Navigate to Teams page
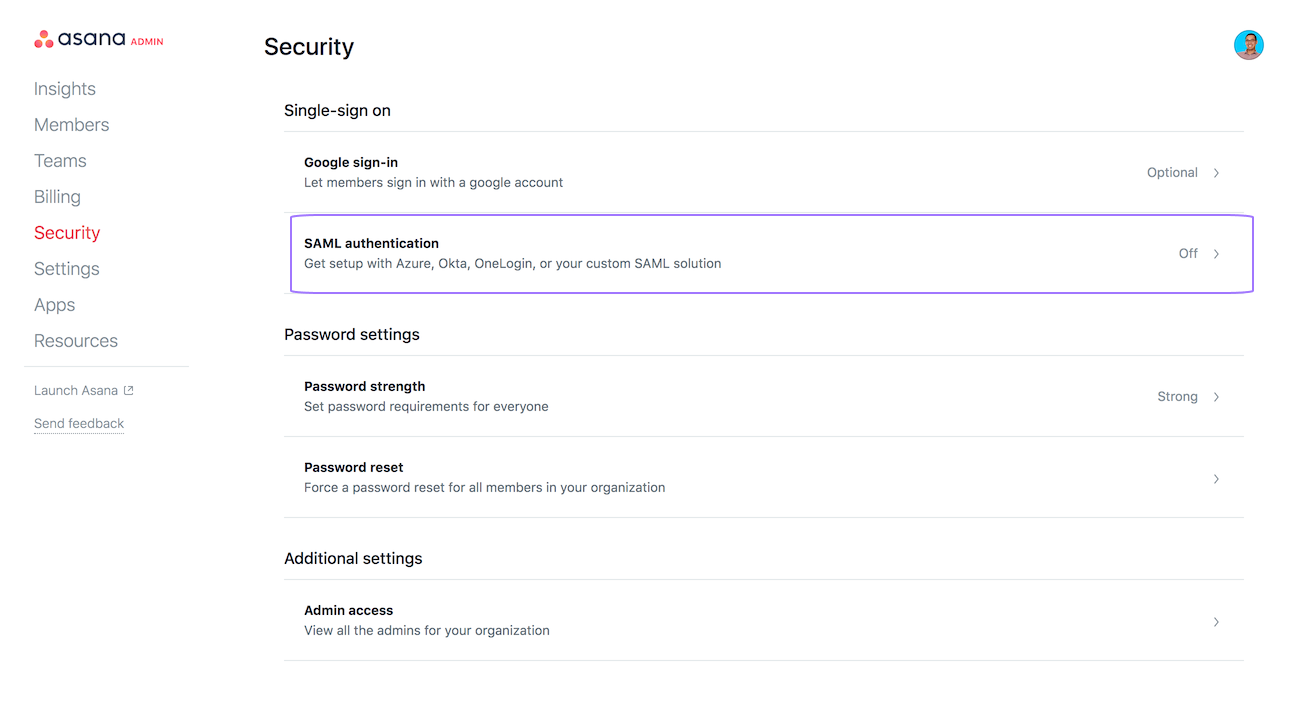1289x728 pixels. click(60, 161)
